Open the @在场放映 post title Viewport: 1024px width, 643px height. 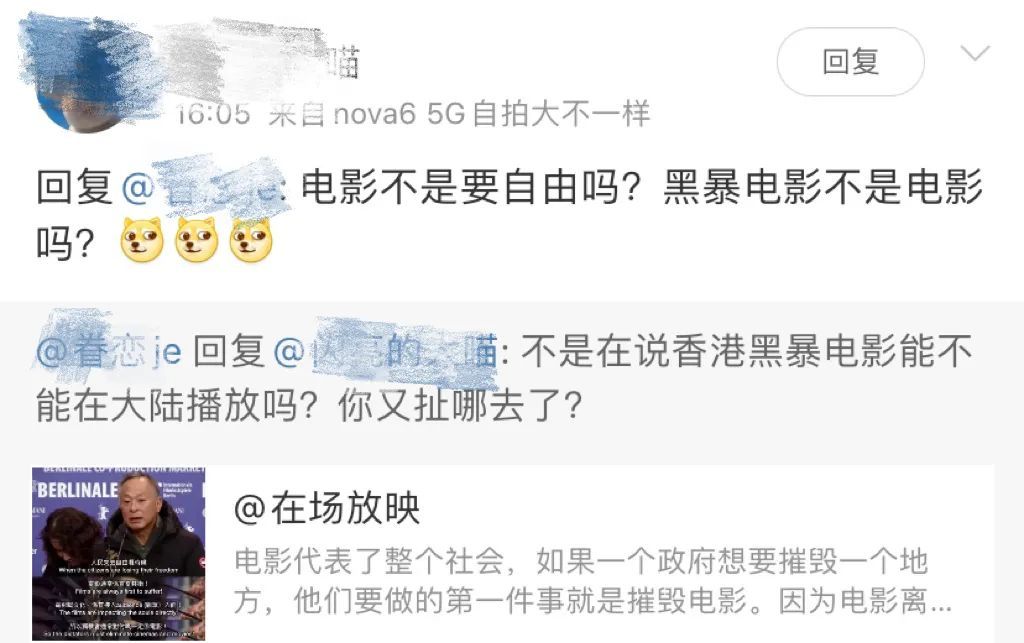pyautogui.click(x=327, y=509)
